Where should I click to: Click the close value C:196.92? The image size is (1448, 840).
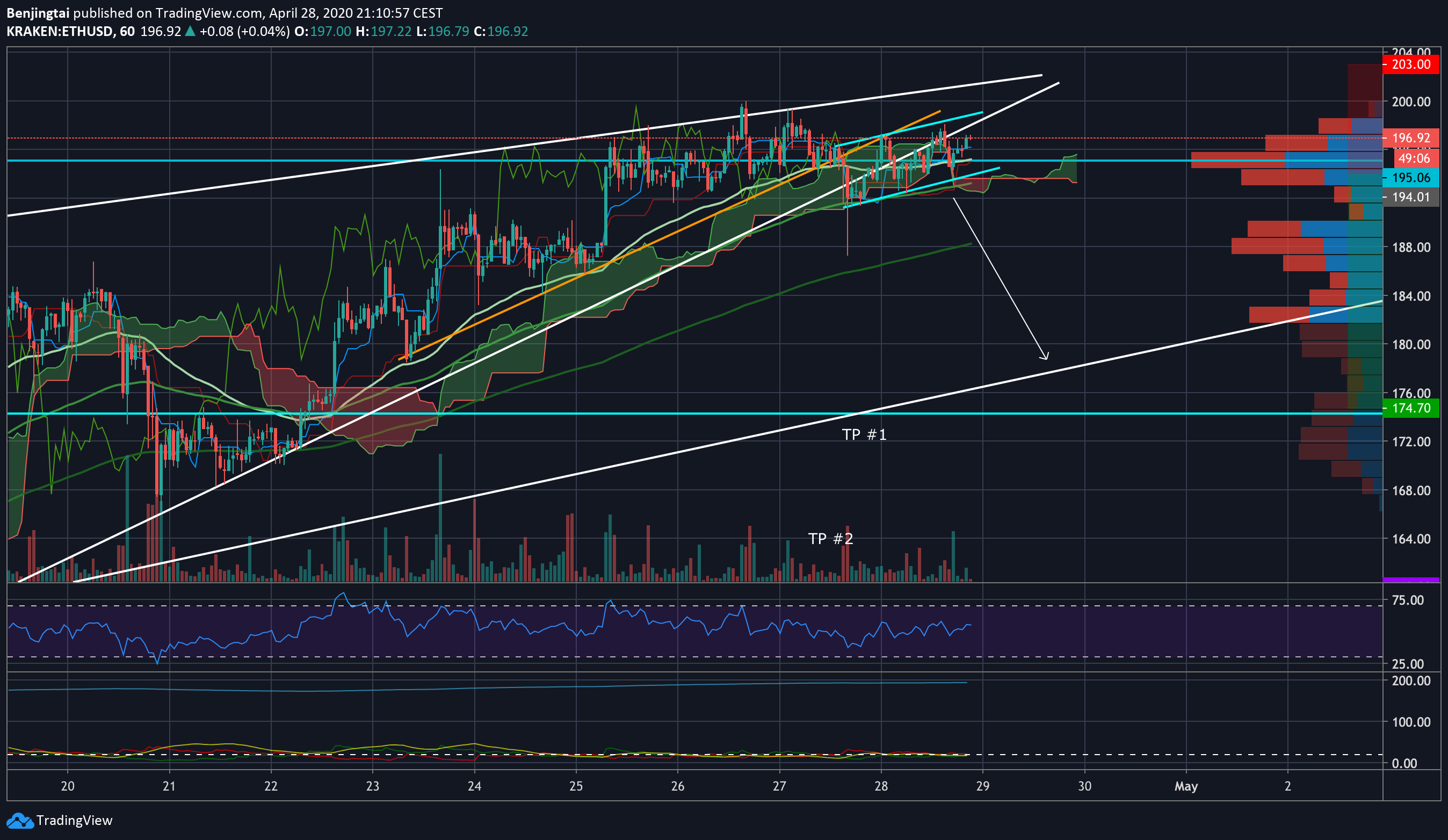click(501, 31)
